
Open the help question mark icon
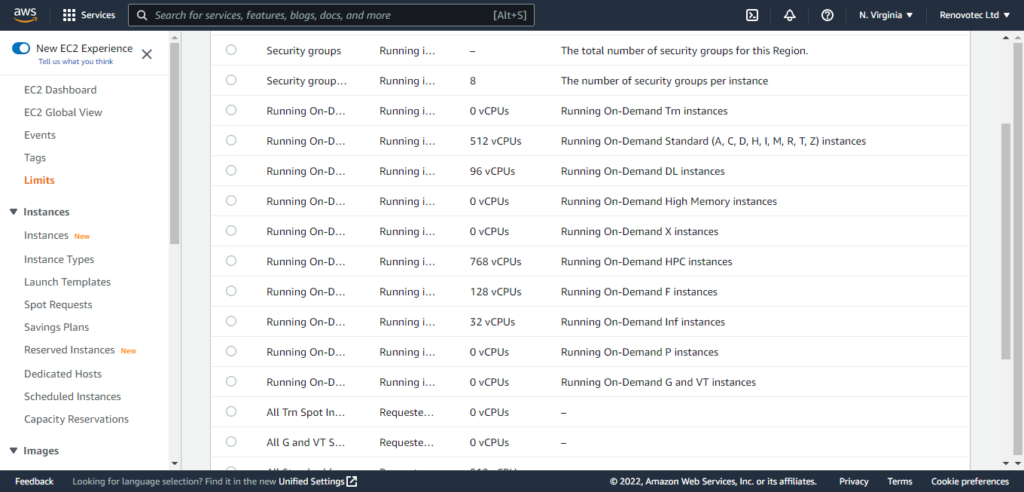(x=827, y=15)
